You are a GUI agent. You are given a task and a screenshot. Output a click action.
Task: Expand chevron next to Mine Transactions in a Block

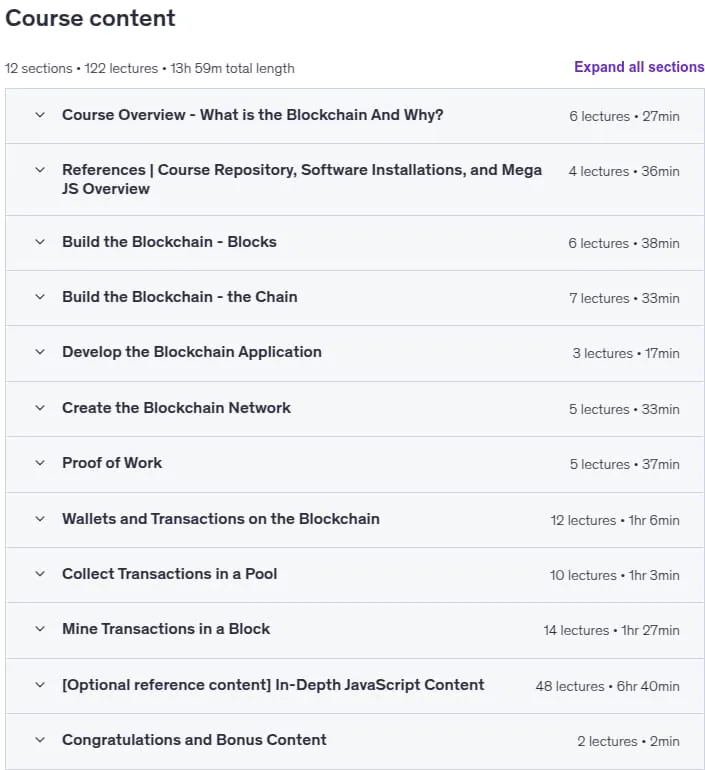click(x=40, y=629)
